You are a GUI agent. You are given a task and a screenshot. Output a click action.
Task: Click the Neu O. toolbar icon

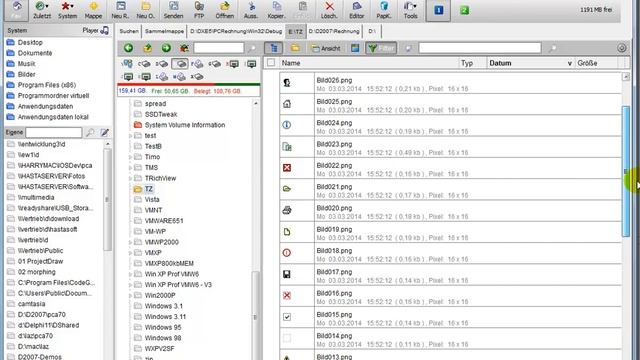pos(145,10)
